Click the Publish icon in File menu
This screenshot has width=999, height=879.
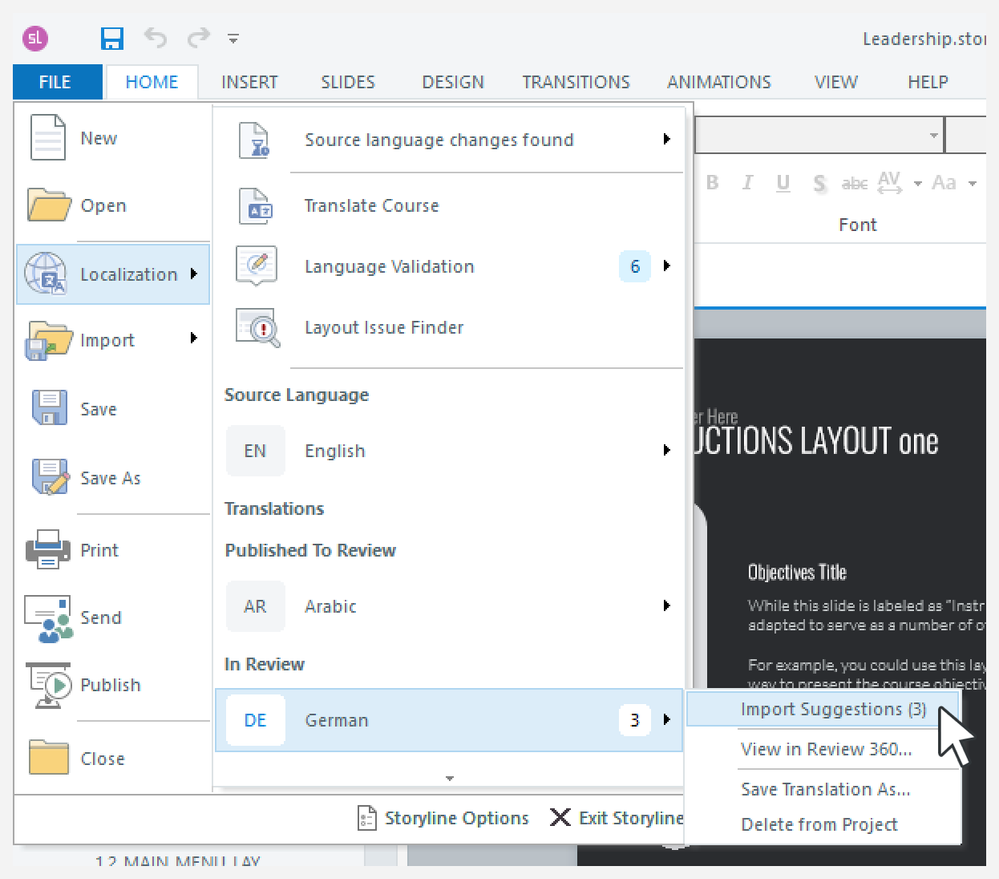pos(48,685)
